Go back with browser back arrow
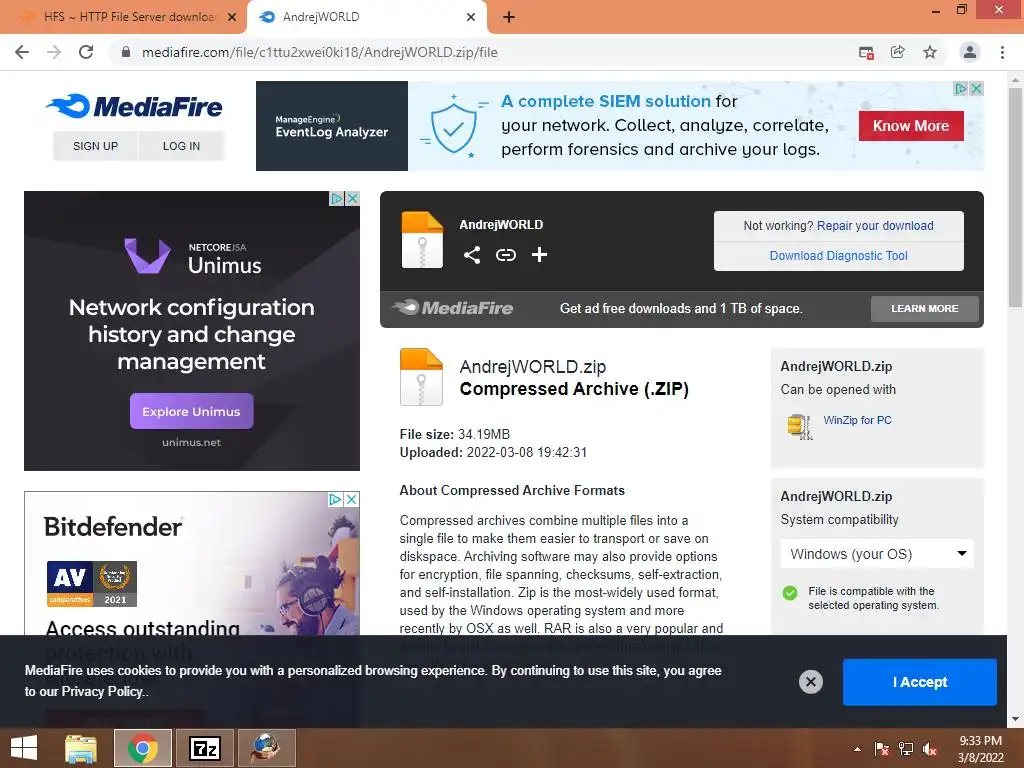1024x768 pixels. coord(22,52)
